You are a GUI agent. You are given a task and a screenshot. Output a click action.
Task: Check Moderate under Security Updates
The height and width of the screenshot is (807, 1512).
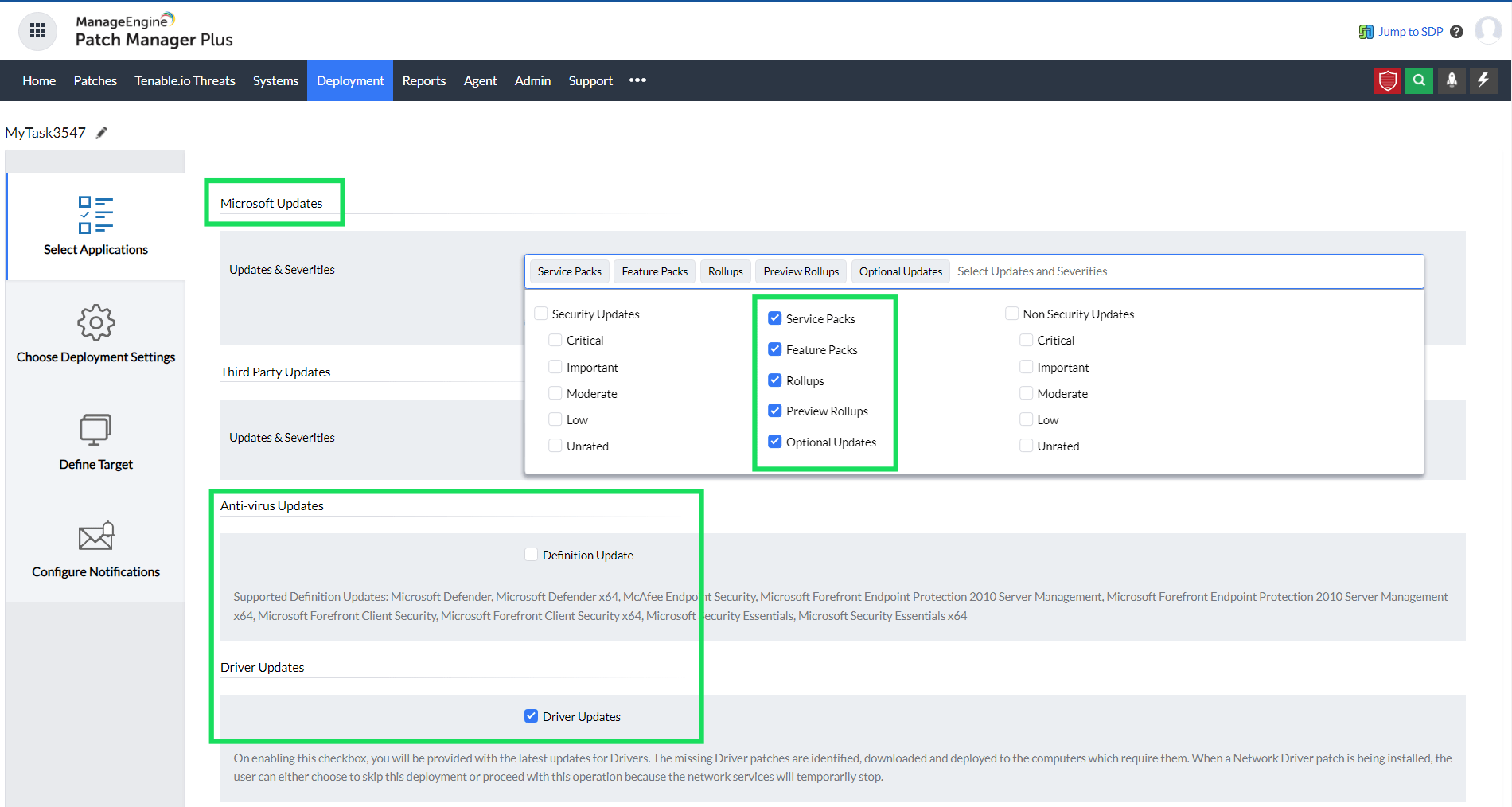(x=555, y=393)
